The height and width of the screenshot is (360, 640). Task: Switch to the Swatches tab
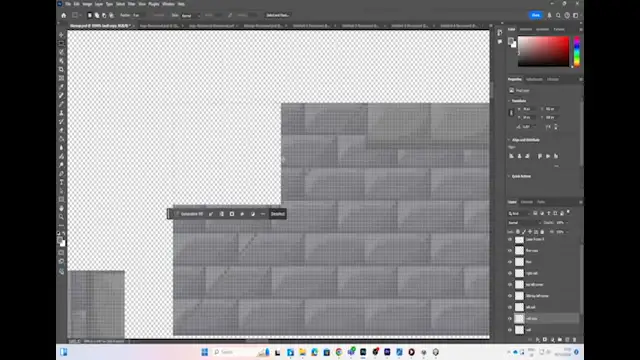click(526, 29)
